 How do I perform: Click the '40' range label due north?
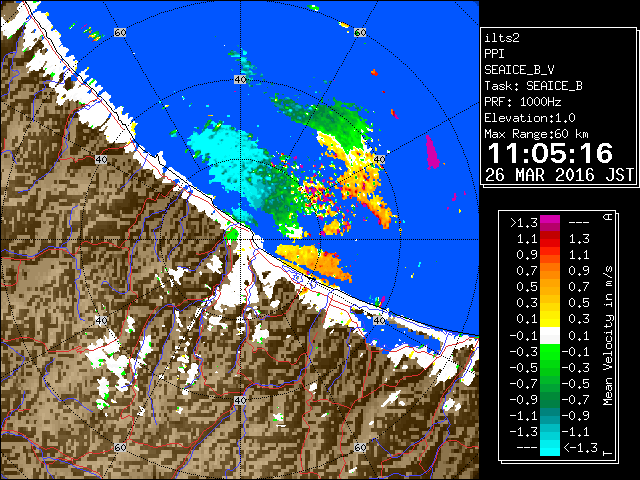point(240,79)
